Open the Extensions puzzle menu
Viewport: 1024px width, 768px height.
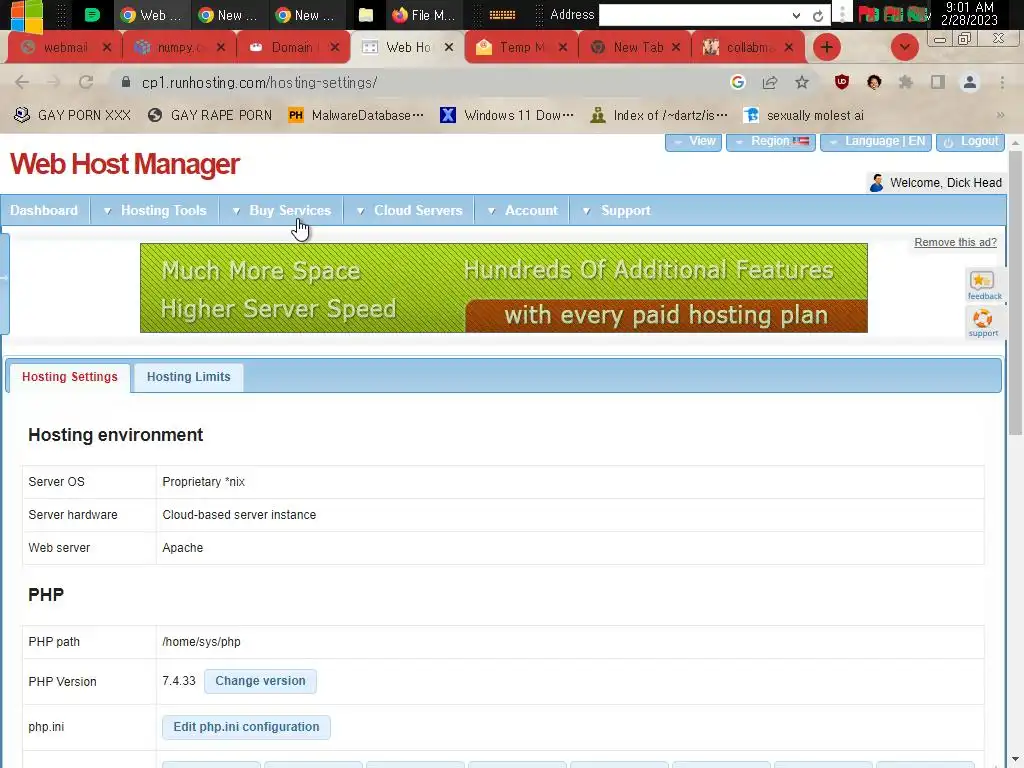click(906, 82)
